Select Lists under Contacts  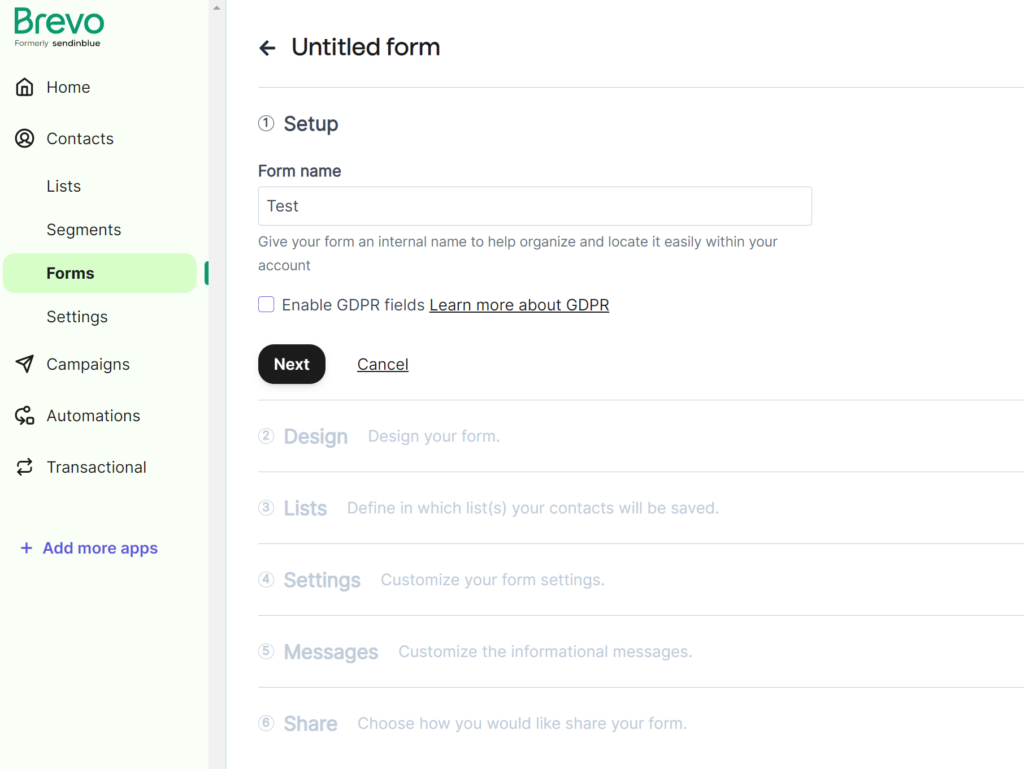63,186
